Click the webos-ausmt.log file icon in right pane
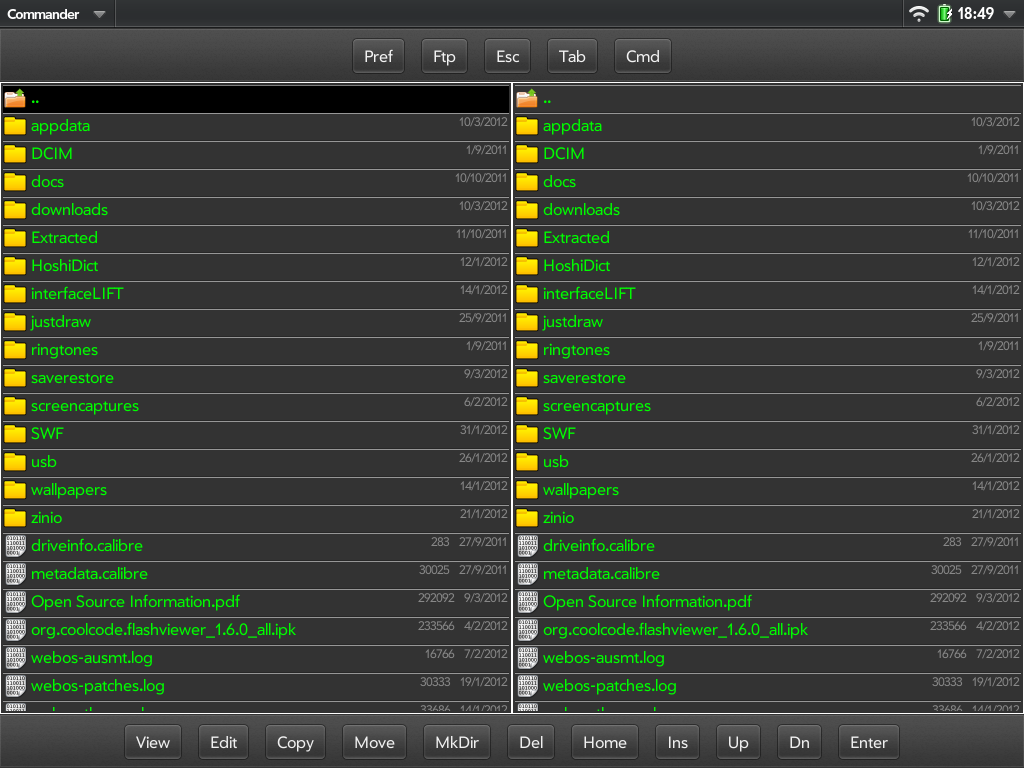 tap(527, 658)
